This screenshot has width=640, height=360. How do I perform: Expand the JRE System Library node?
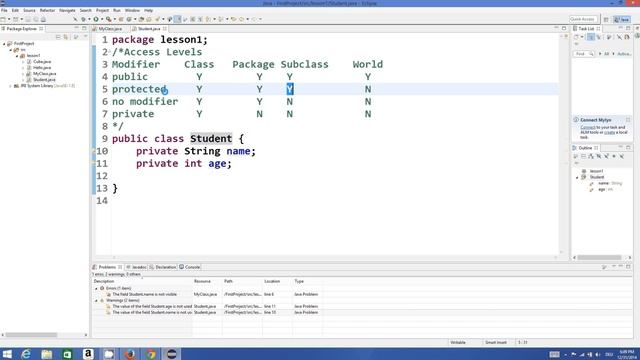11,86
